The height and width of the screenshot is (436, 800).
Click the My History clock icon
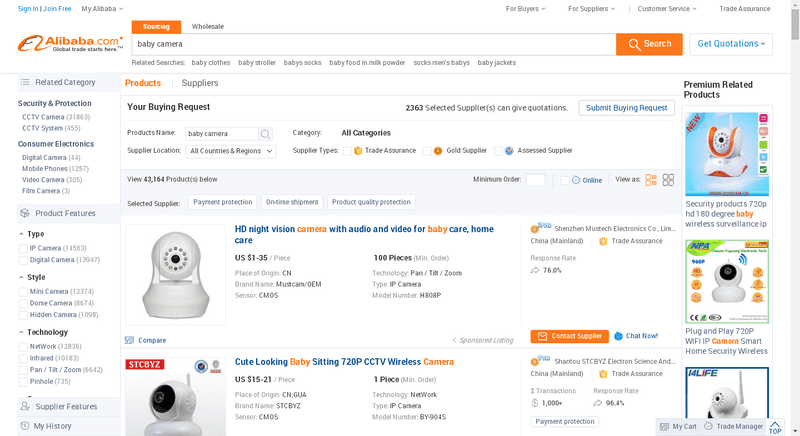tap(24, 425)
